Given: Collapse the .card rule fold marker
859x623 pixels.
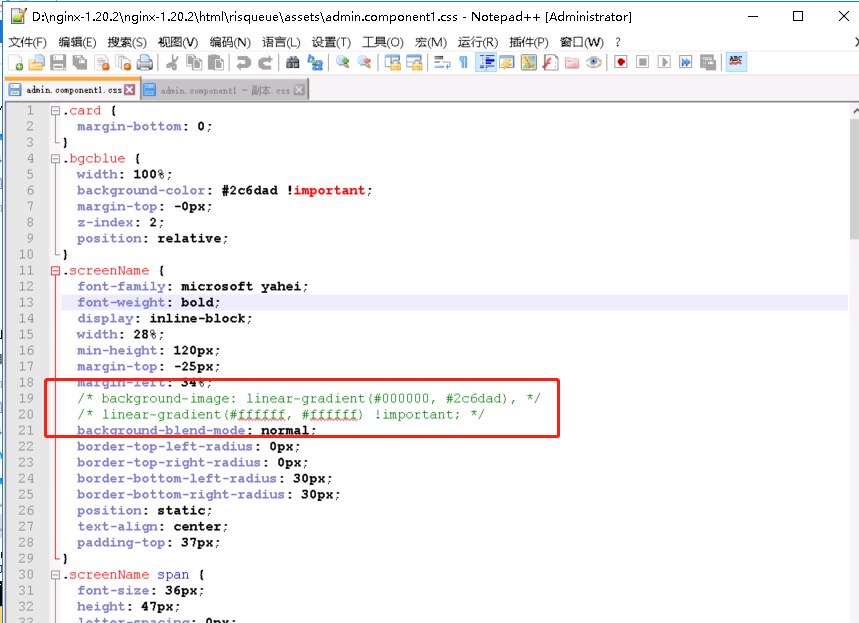Looking at the screenshot, I should click(x=55, y=111).
